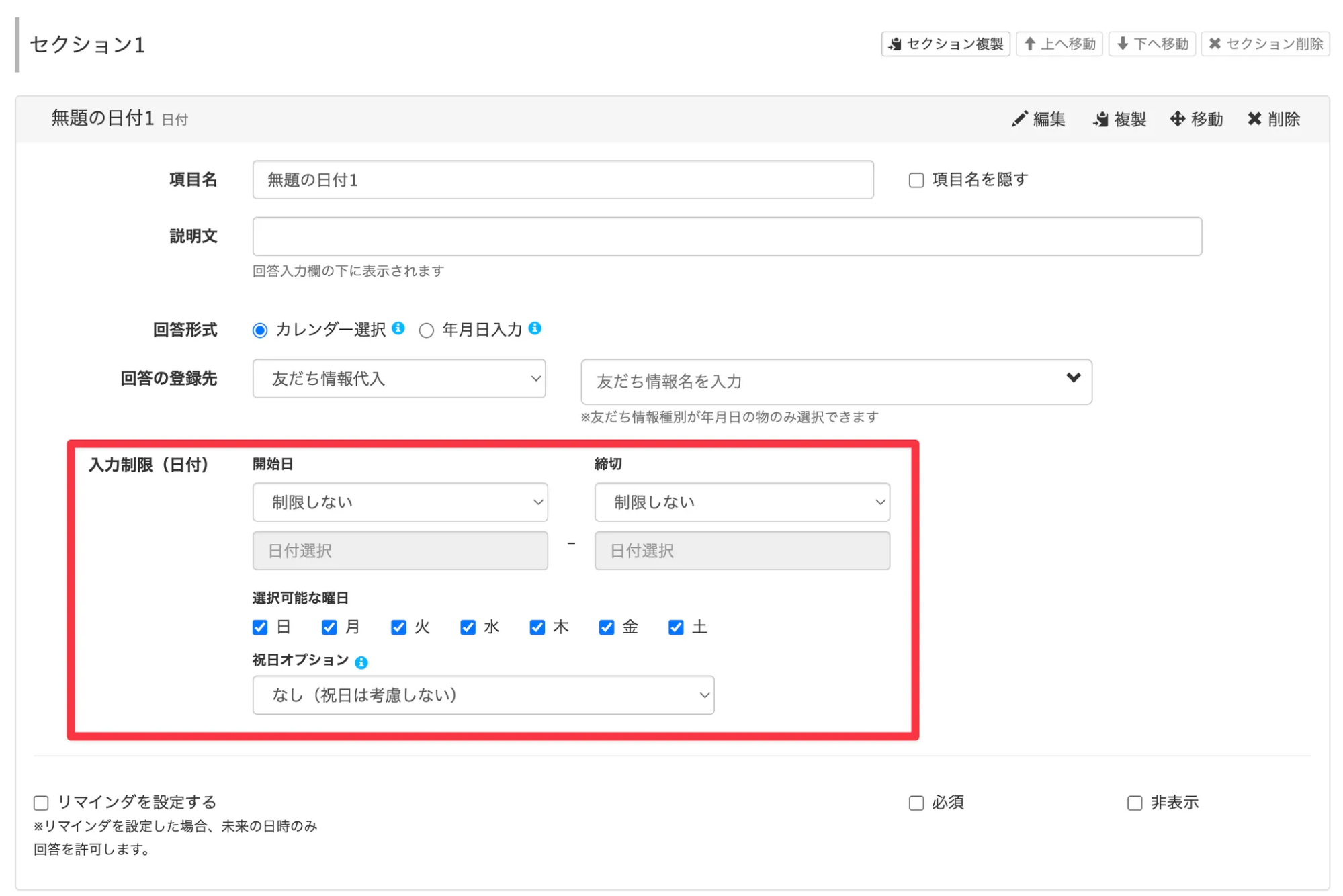Screen dimensions: 1343x896
Task: Click the セクション削除 button
Action: [1265, 44]
